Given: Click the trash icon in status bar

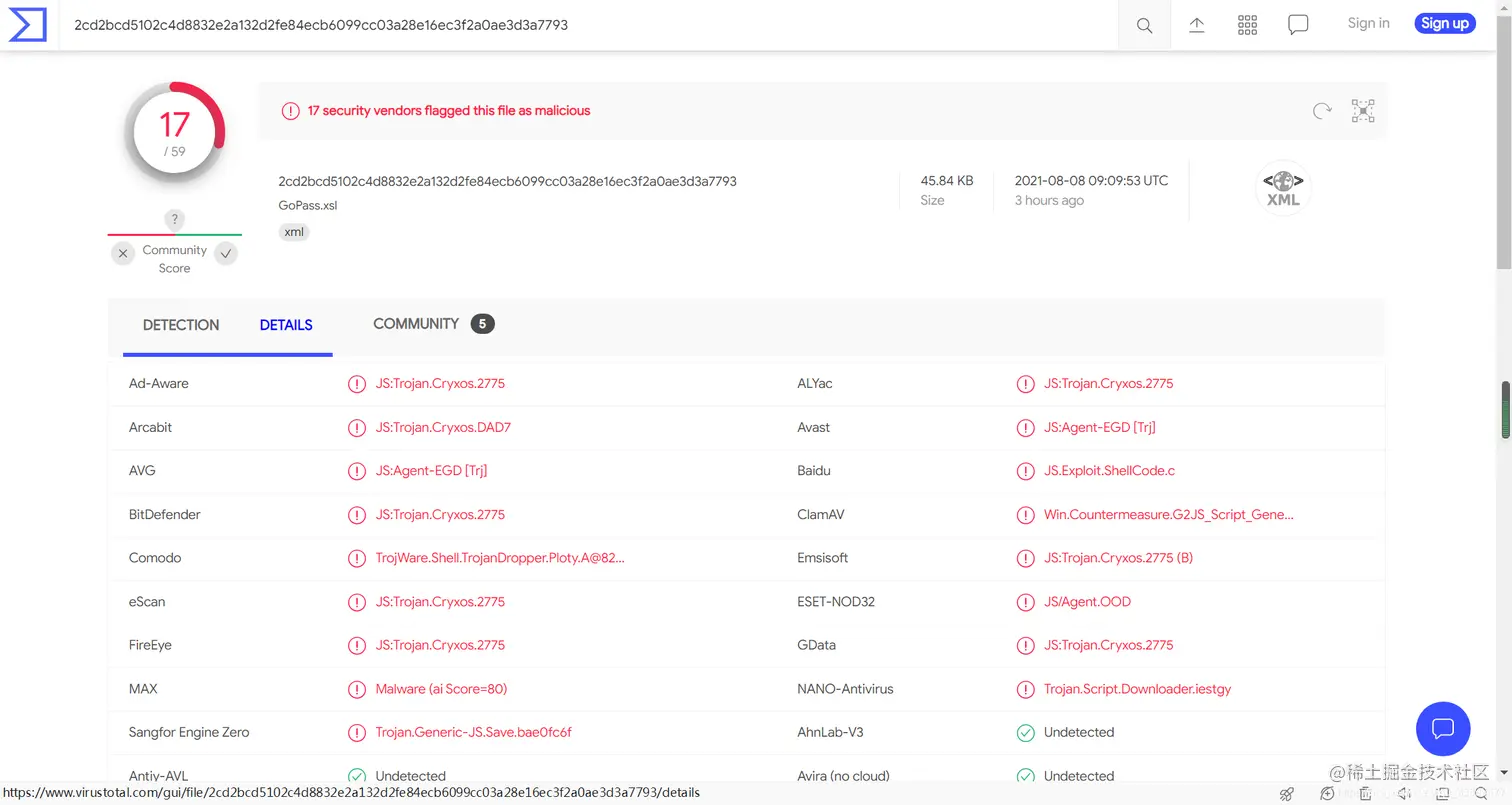Looking at the screenshot, I should point(1365,794).
